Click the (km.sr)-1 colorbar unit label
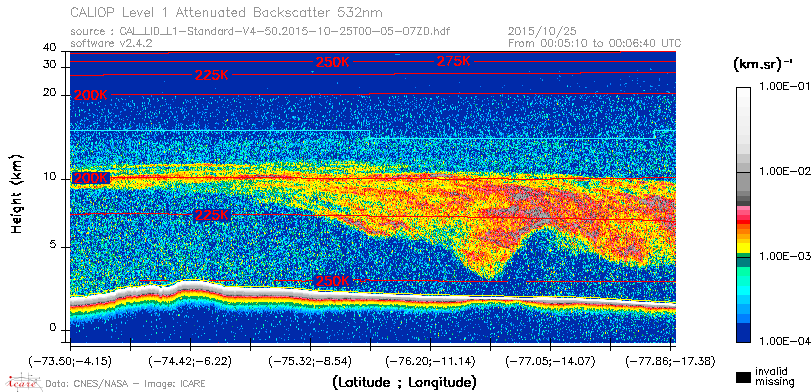The height and width of the screenshot is (392, 811). tap(762, 64)
